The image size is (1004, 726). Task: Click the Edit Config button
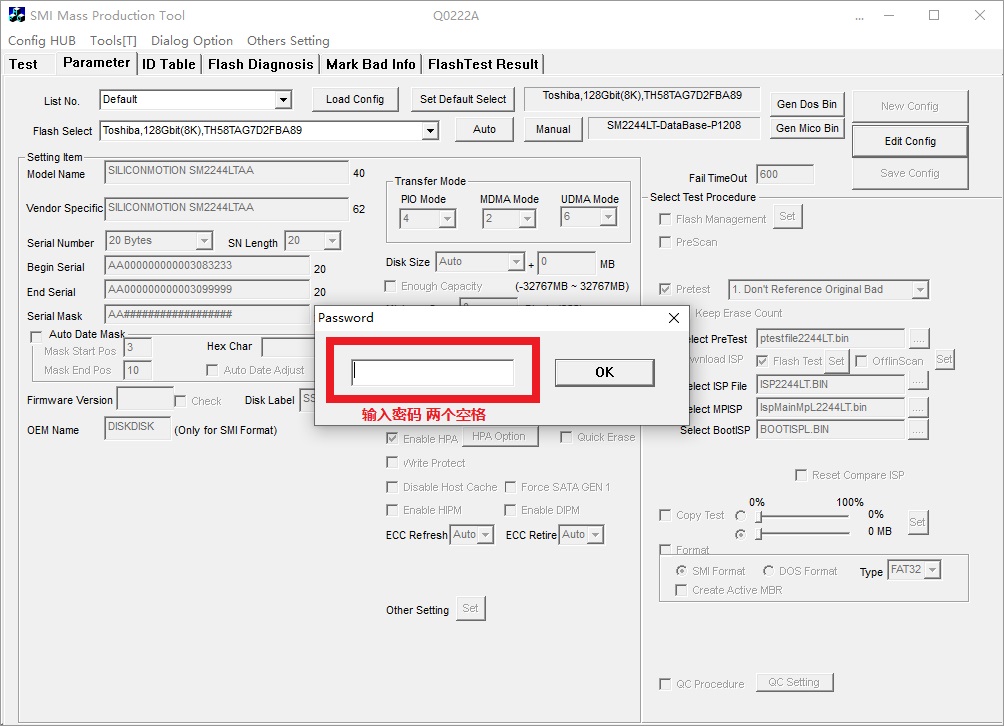coord(909,141)
